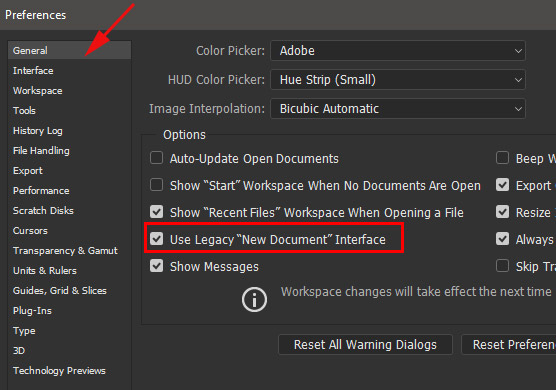Uncheck the Show Messages option
Viewport: 556px width, 390px height.
click(156, 266)
